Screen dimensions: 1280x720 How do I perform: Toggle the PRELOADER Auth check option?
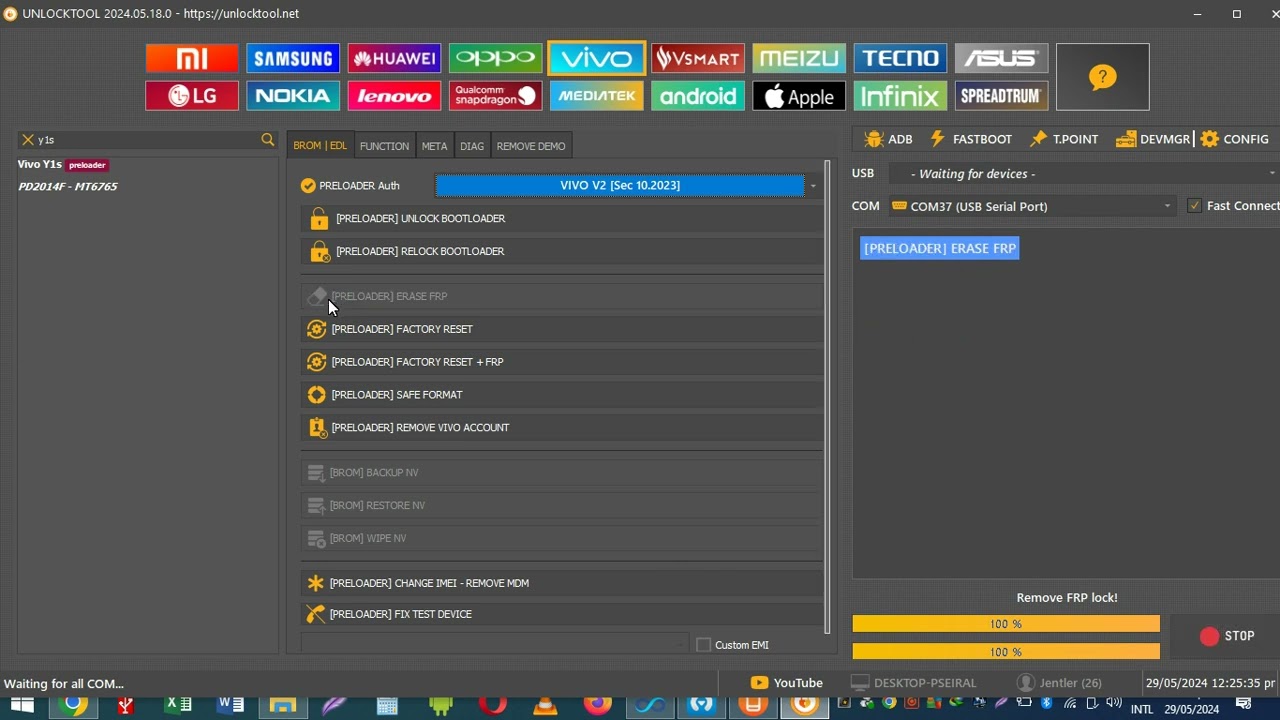(x=308, y=186)
